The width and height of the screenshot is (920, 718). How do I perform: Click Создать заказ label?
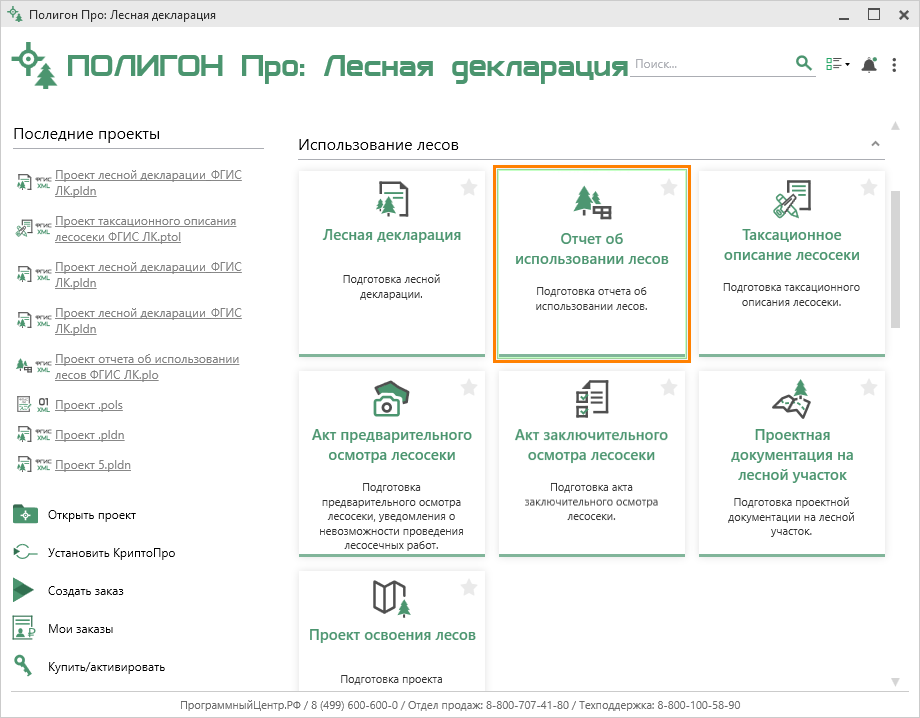pyautogui.click(x=86, y=591)
